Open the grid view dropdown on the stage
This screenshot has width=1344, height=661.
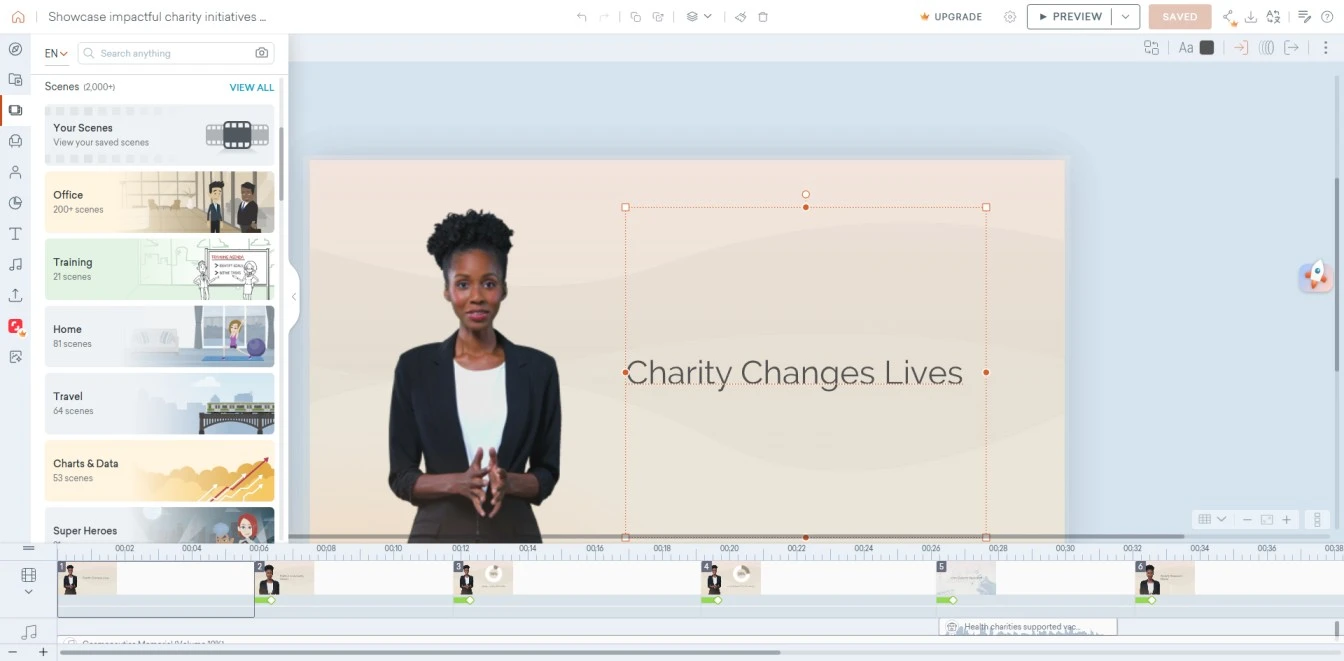point(1212,519)
